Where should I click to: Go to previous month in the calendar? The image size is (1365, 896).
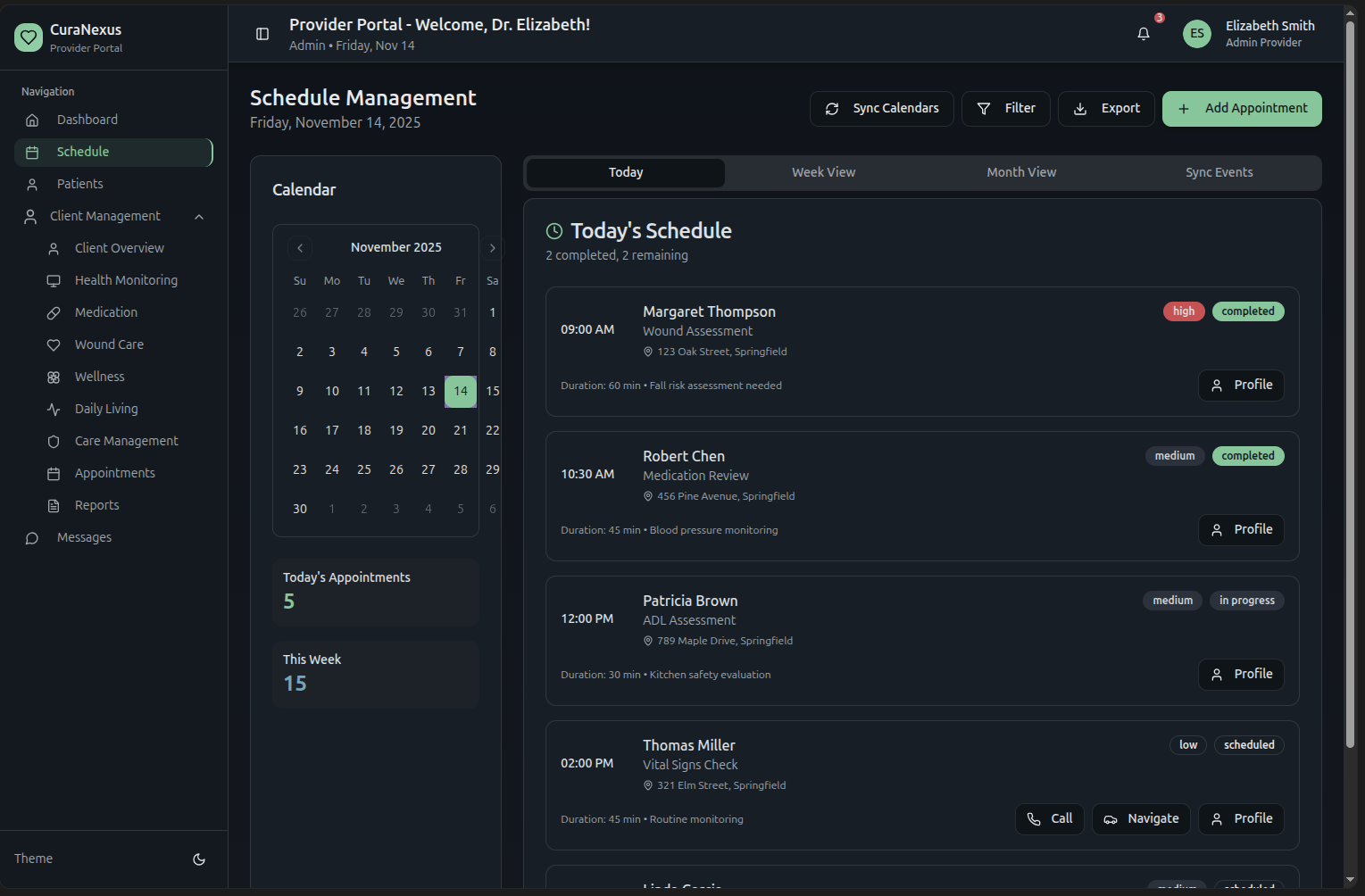[300, 247]
